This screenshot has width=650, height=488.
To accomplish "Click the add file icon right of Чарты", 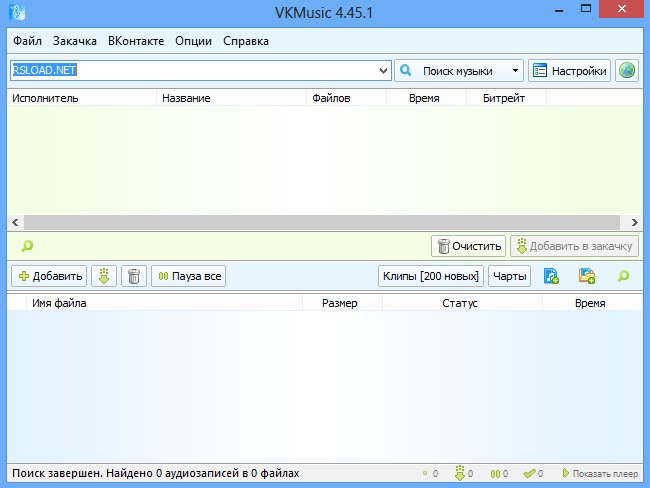I will point(551,276).
